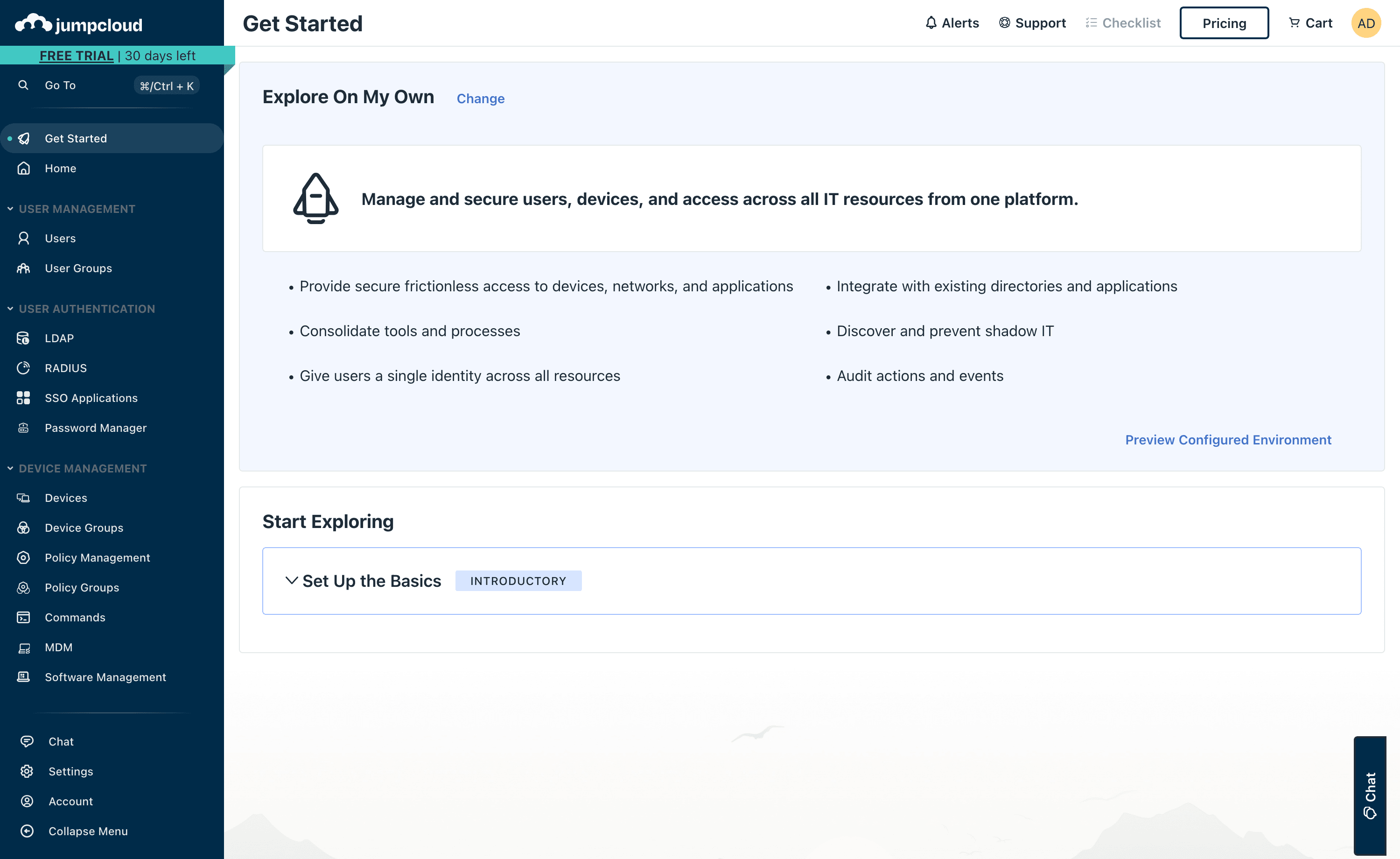Expand Set Up the Basics chevron

pos(292,580)
